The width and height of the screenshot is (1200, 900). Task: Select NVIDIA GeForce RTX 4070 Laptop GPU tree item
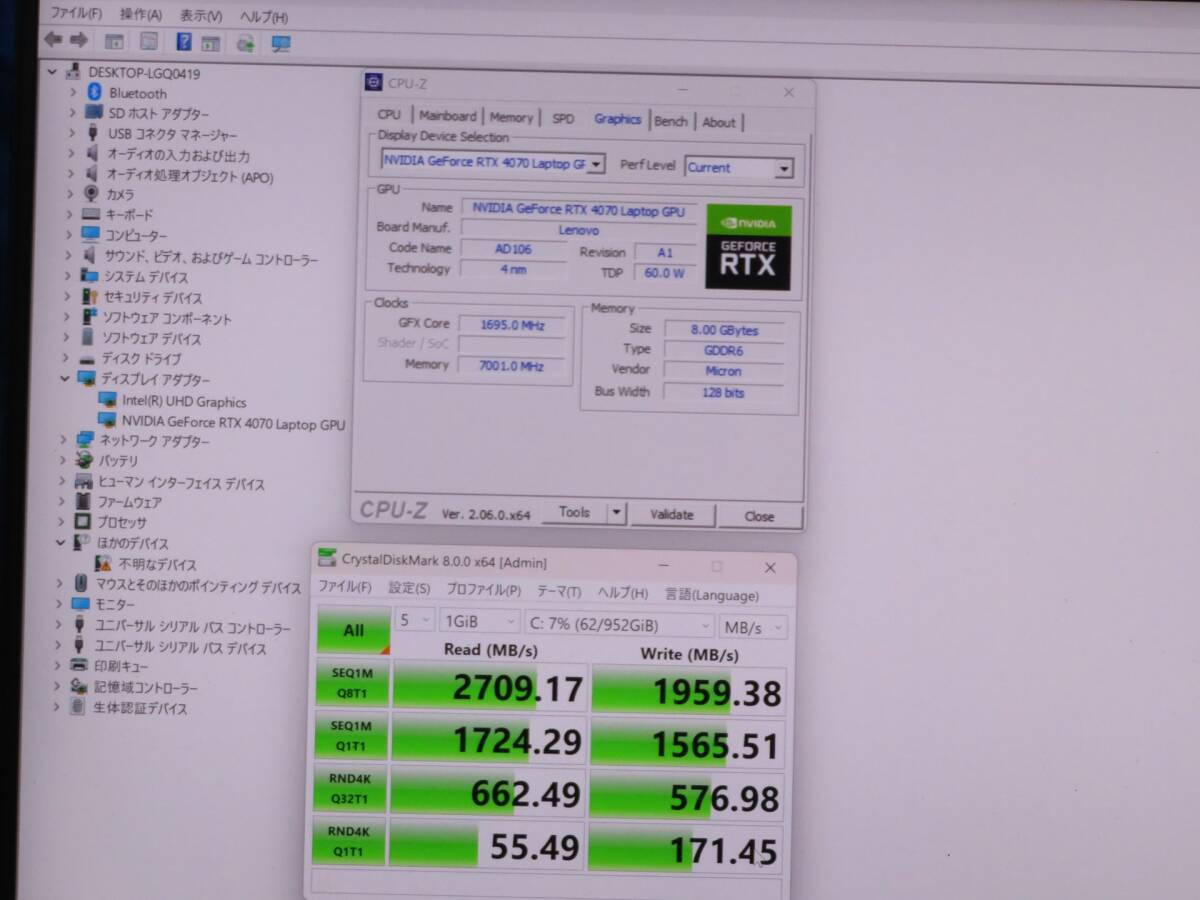point(233,424)
